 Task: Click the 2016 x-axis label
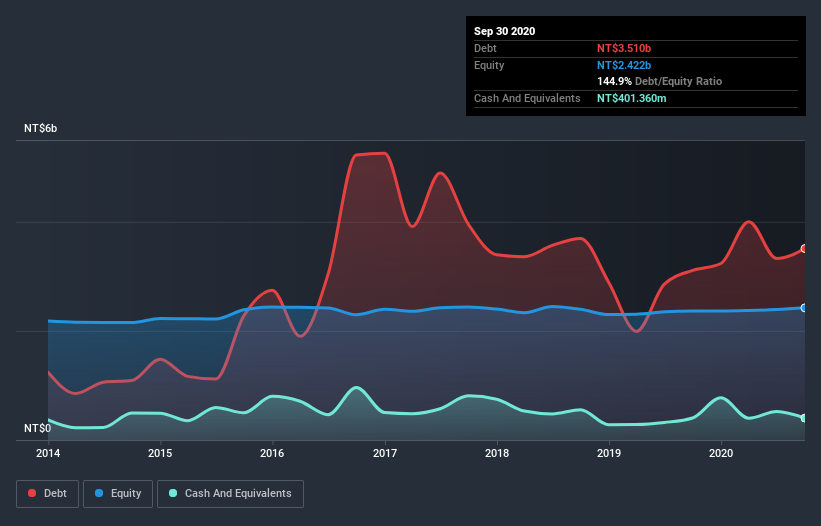tap(272, 453)
